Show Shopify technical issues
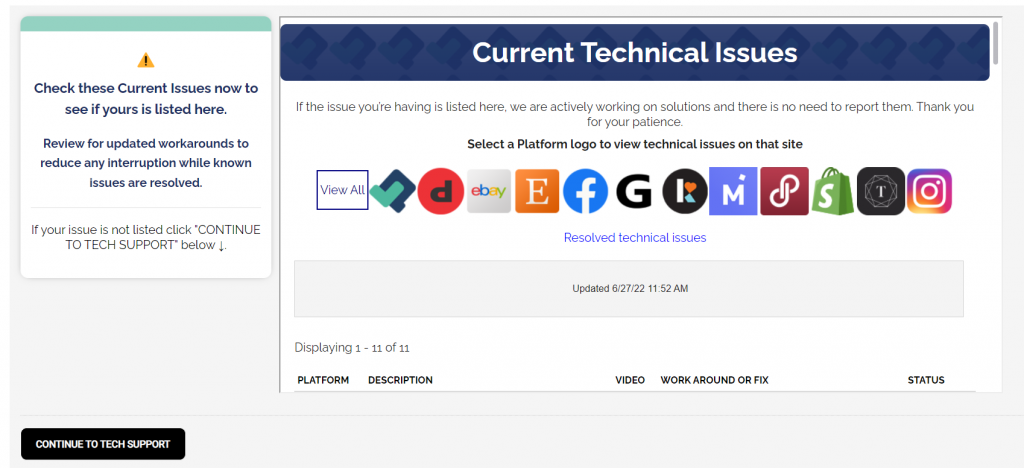Viewport: 1024px width, 468px height. 832,191
